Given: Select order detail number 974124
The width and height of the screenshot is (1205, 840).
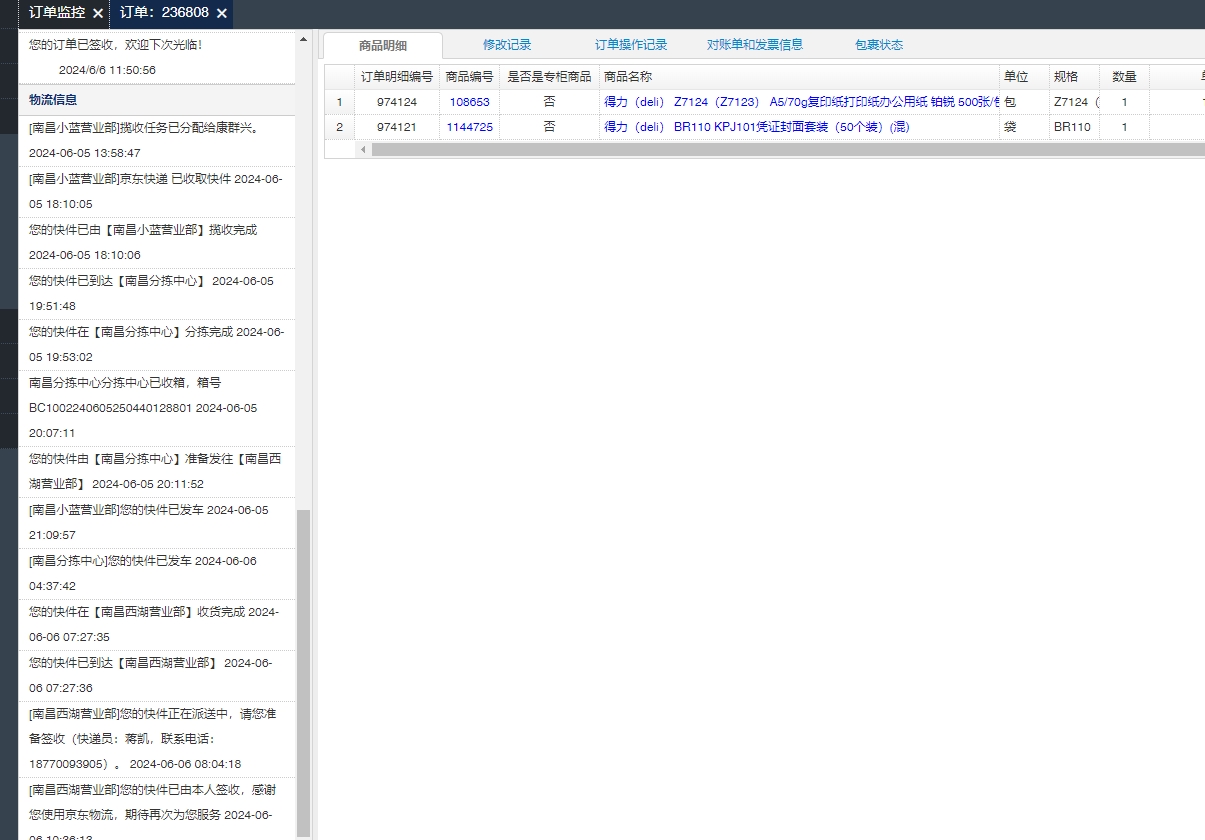Looking at the screenshot, I should 397,102.
